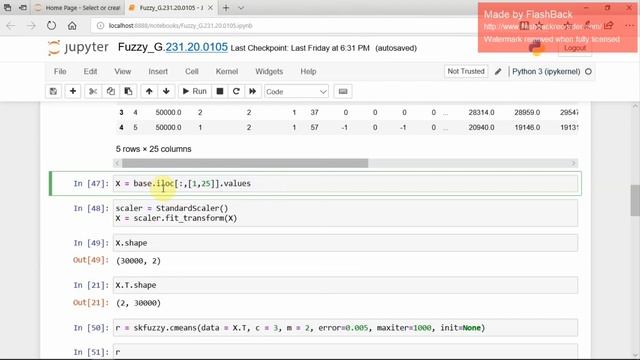Click the Jupyter logo

click(x=78, y=48)
